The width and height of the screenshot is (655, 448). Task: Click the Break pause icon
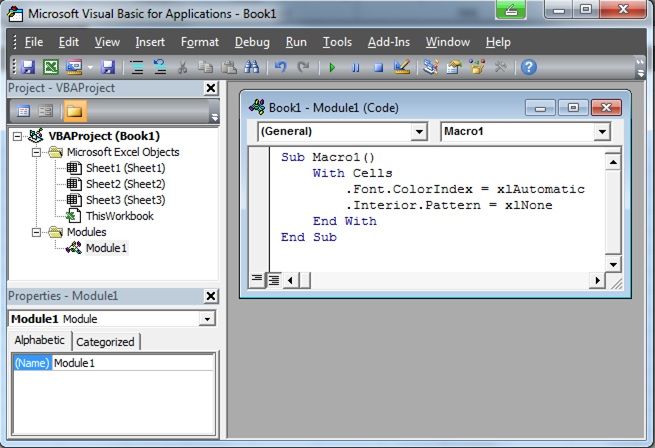pos(355,67)
